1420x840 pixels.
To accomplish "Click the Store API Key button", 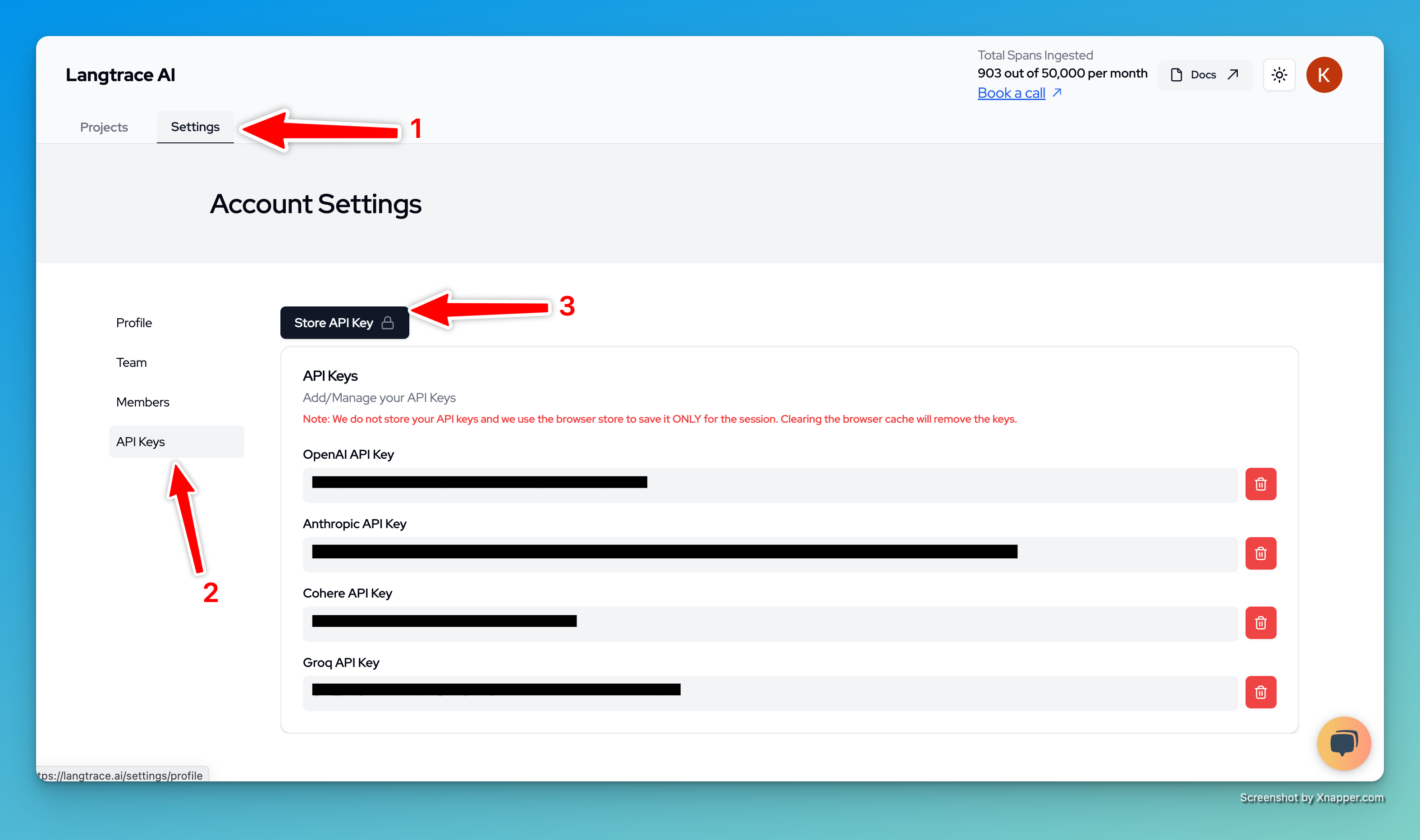I will pyautogui.click(x=334, y=323).
